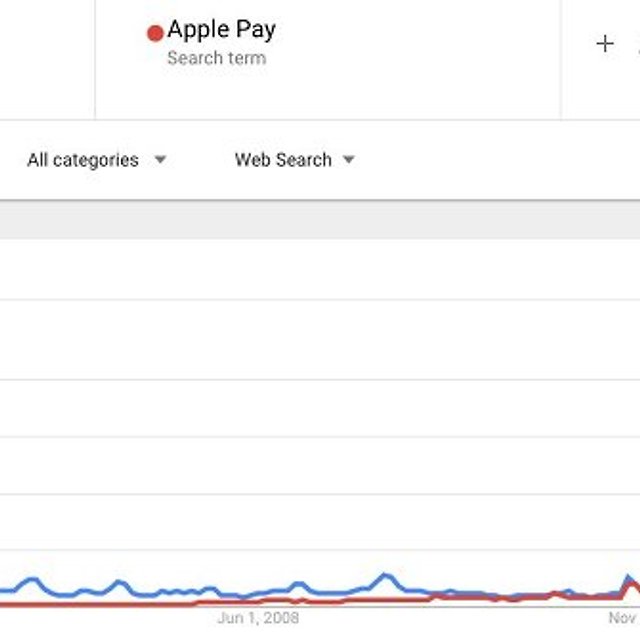
Task: Click the blue peak above Jun 1, 2008
Action: (299, 584)
